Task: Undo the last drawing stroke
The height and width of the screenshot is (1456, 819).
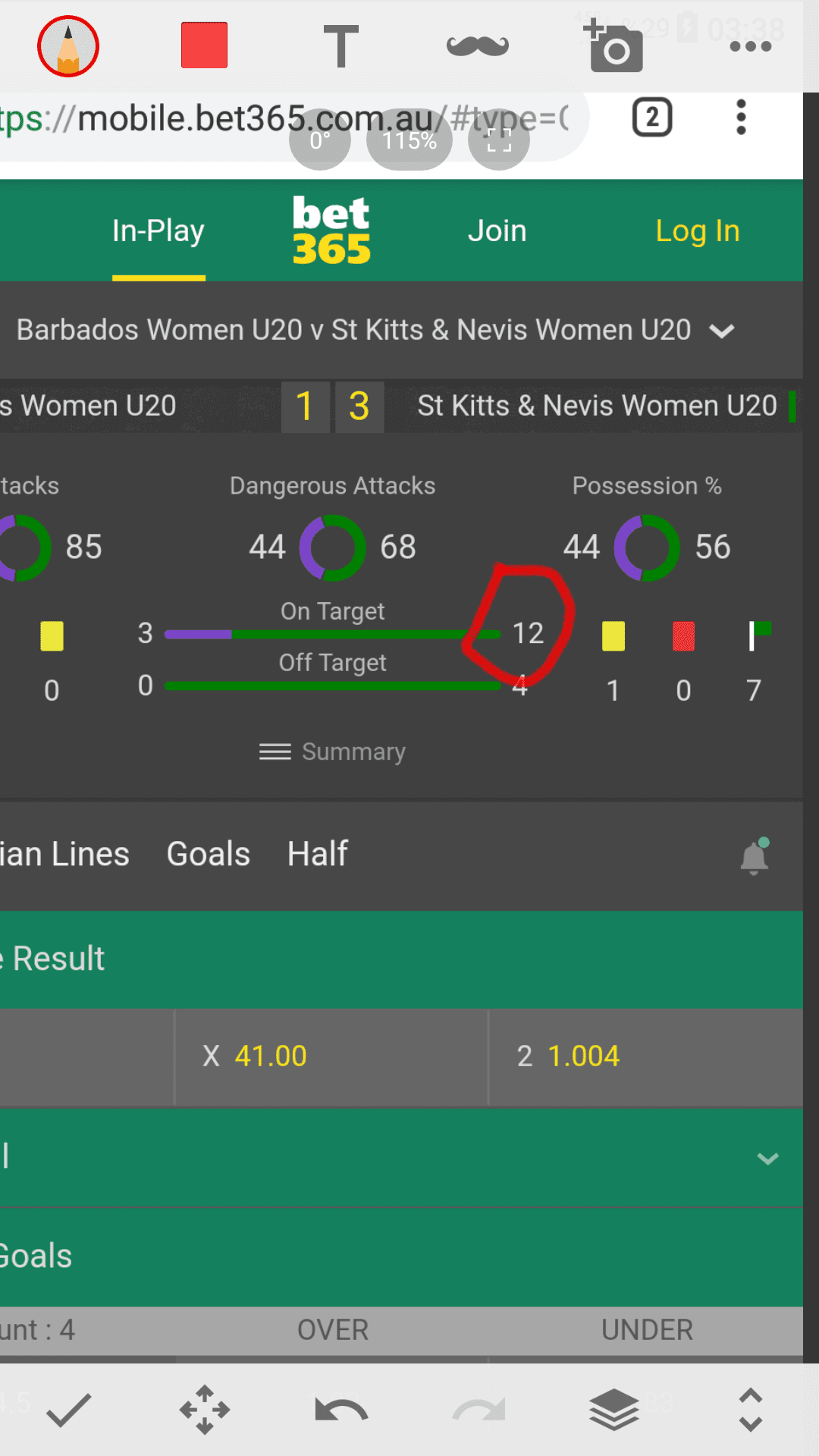Action: (x=341, y=1410)
